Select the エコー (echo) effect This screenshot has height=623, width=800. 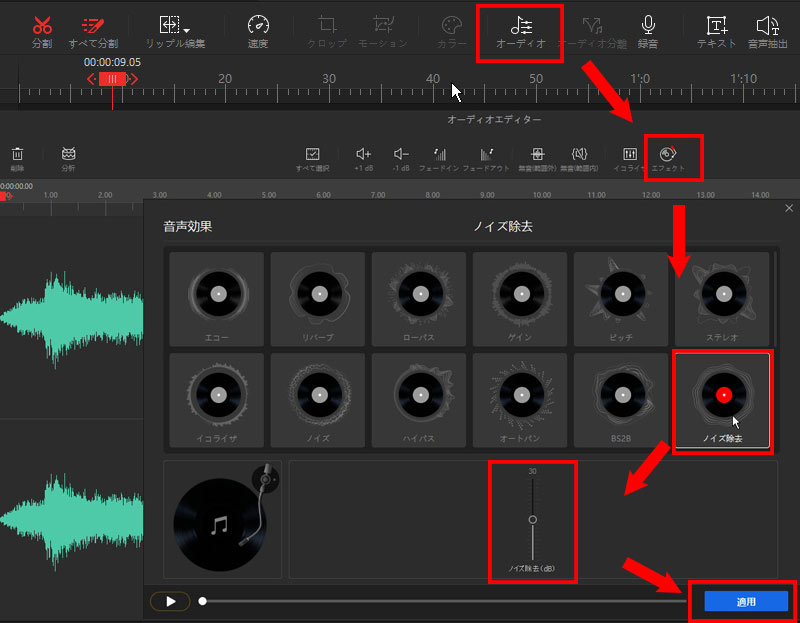[x=217, y=299]
